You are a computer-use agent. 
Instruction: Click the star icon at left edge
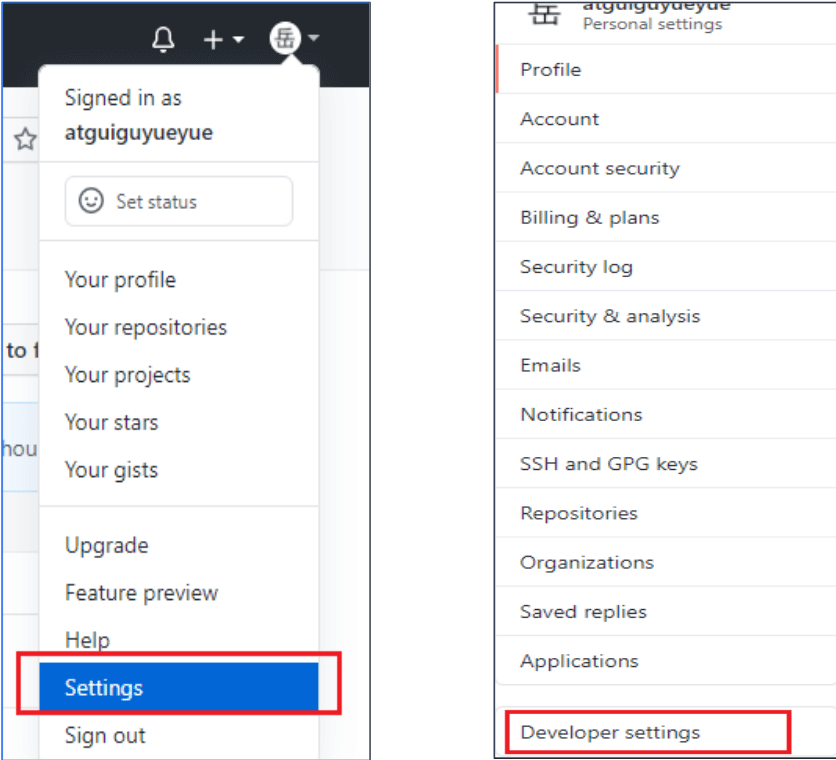tap(25, 139)
